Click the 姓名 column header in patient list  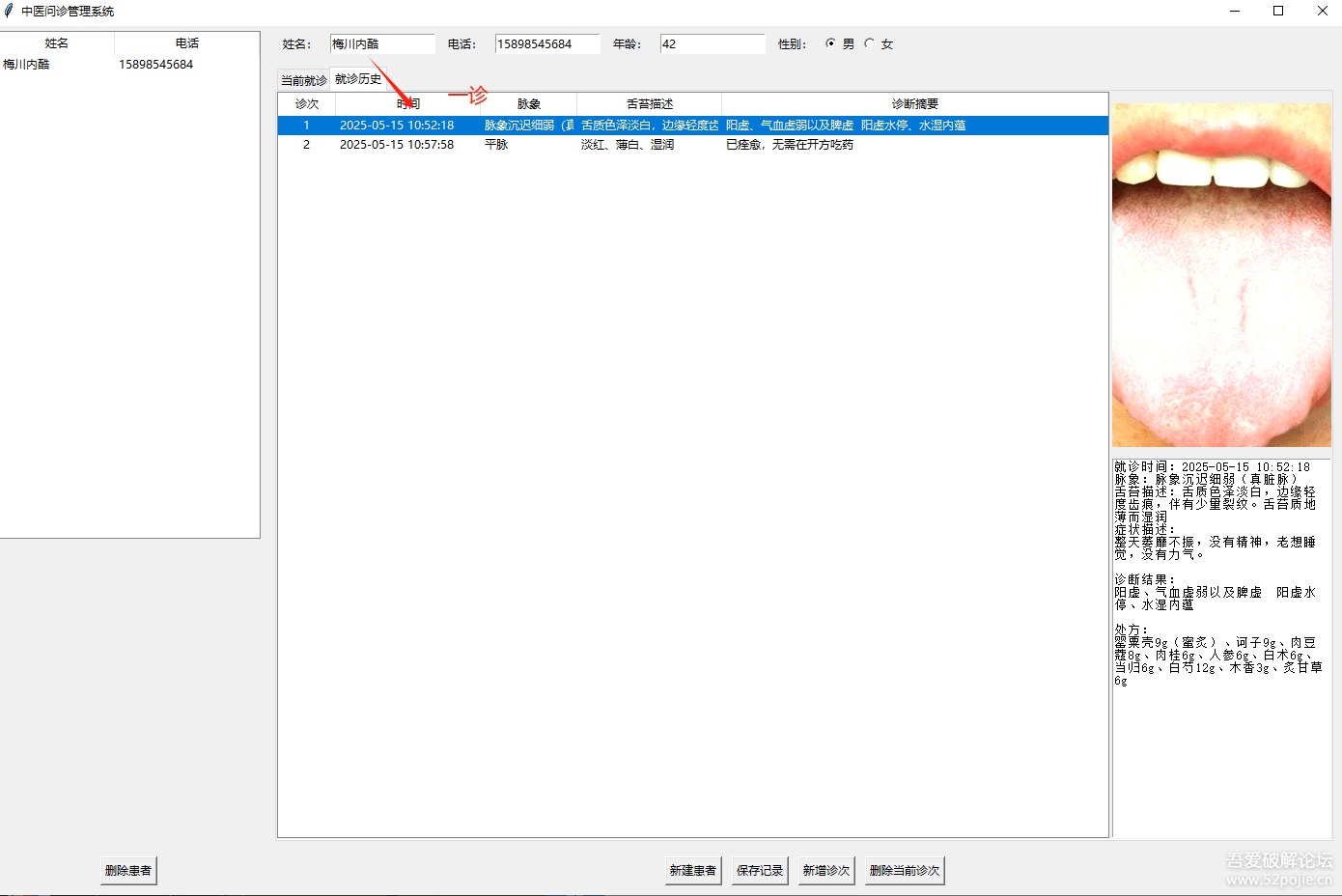click(x=57, y=43)
